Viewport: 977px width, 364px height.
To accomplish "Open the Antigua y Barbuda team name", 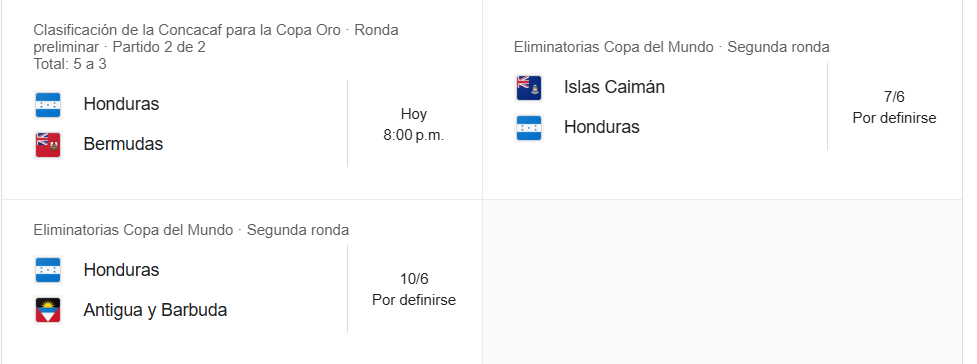I will coord(155,310).
